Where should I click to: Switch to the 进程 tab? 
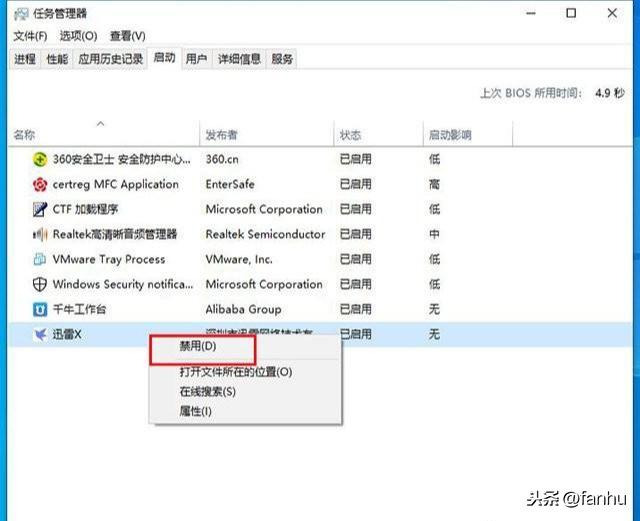coord(25,59)
